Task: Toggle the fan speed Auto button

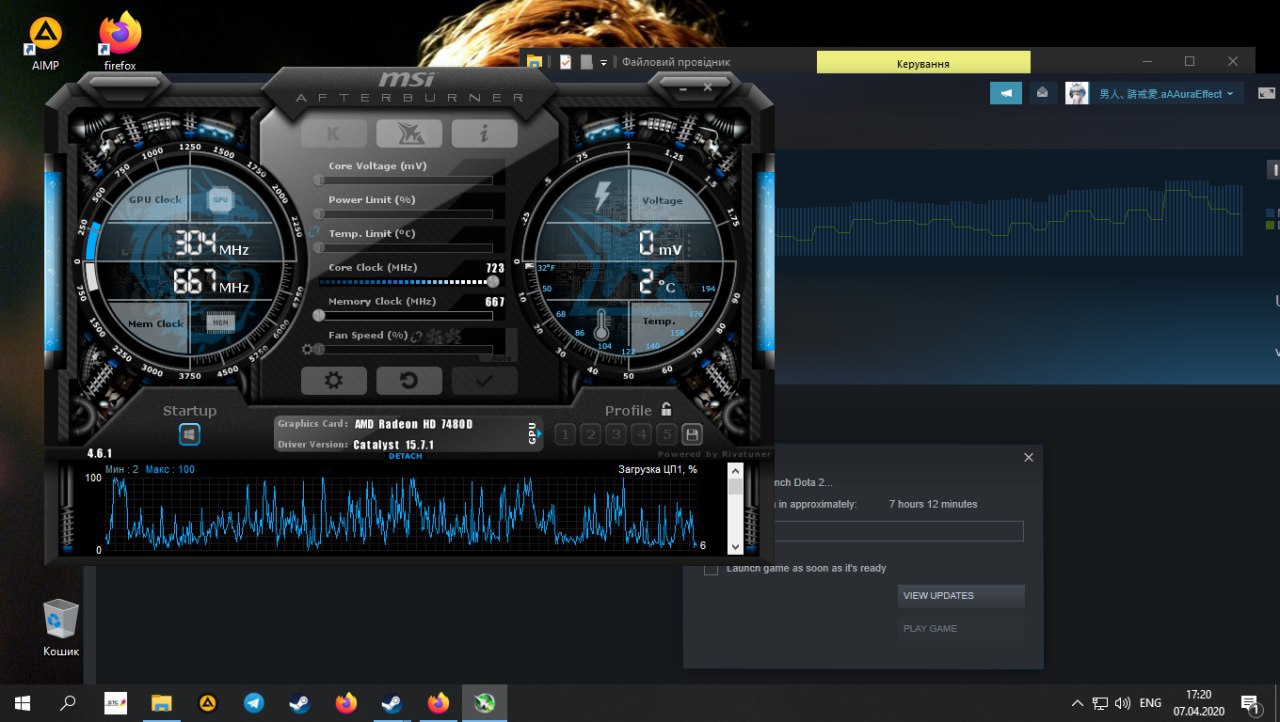Action: pyautogui.click(x=503, y=357)
